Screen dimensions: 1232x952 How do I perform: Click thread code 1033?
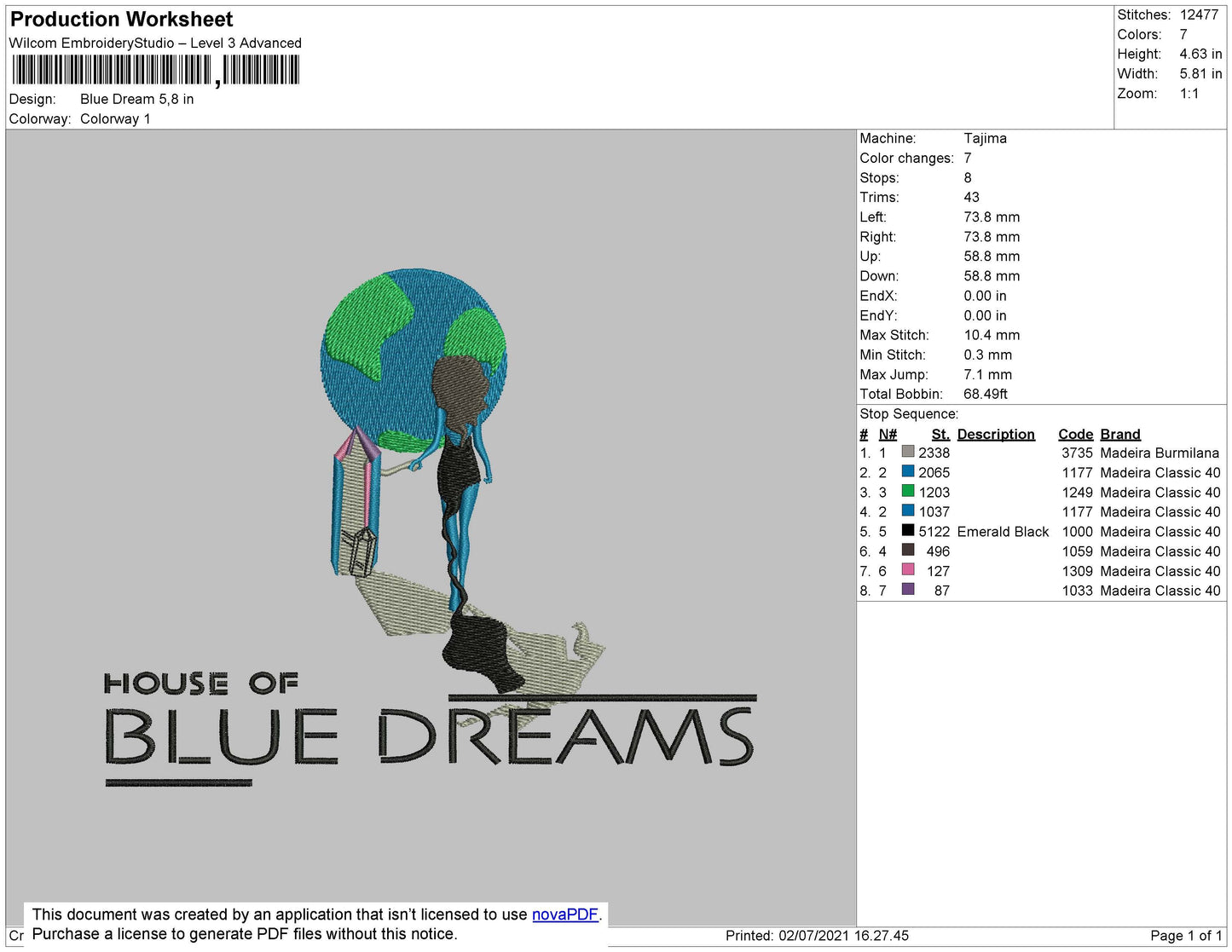tap(1077, 591)
